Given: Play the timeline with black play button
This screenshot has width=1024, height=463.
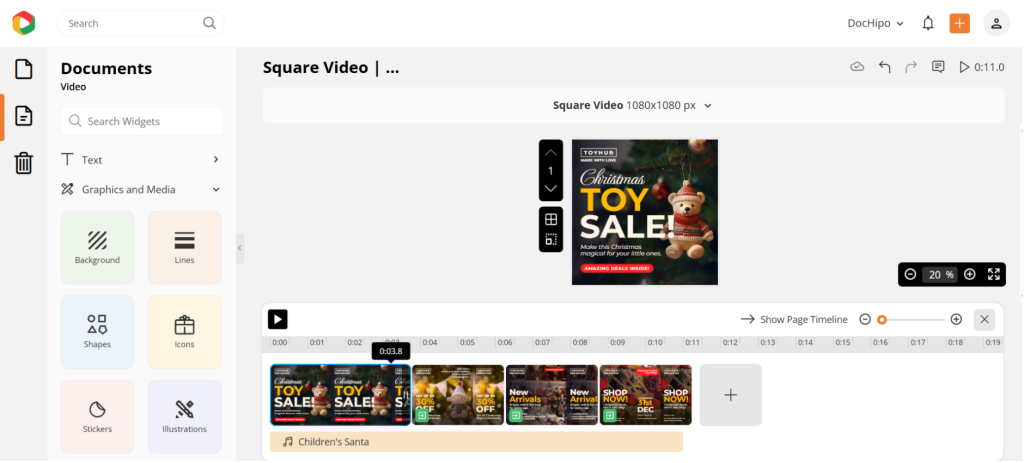Looking at the screenshot, I should (278, 319).
